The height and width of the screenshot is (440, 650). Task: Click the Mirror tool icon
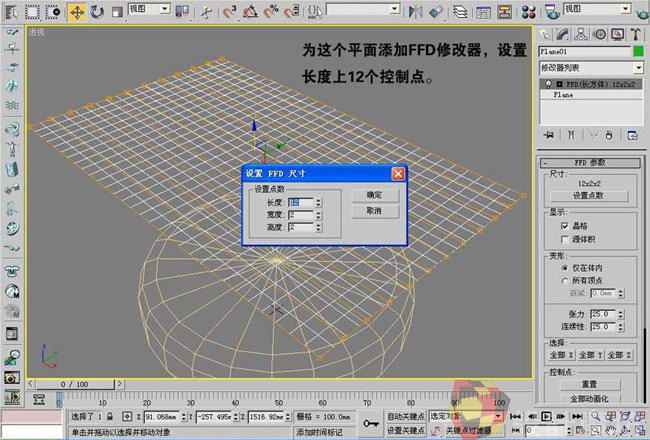(x=415, y=12)
